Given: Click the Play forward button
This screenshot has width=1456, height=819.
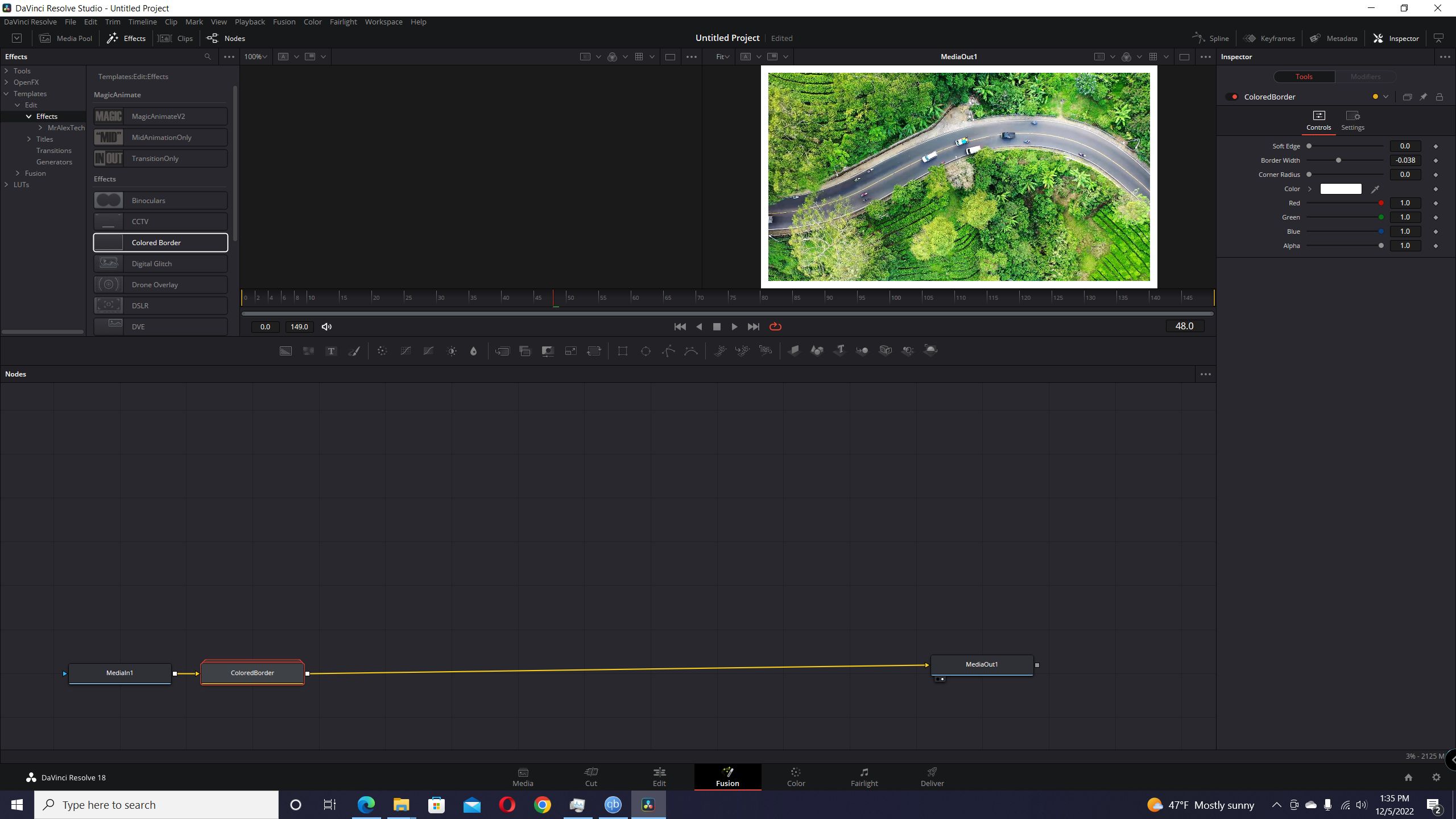Looking at the screenshot, I should pyautogui.click(x=734, y=326).
